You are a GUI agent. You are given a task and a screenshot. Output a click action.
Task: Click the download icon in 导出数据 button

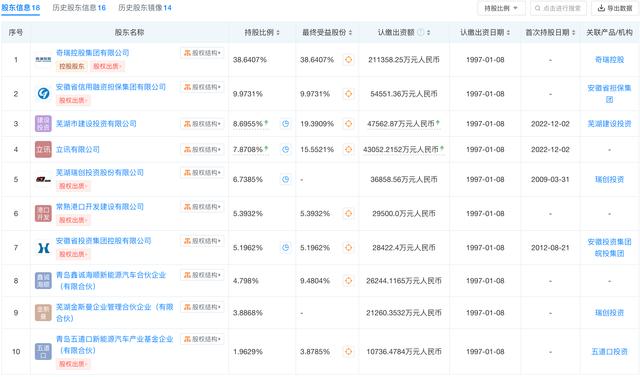tap(601, 8)
